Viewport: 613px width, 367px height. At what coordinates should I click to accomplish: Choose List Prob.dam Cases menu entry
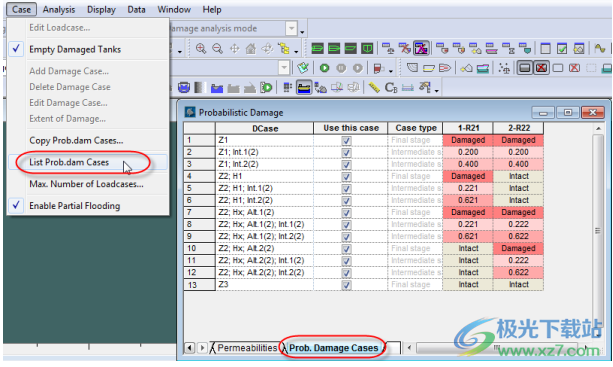[x=88, y=162]
